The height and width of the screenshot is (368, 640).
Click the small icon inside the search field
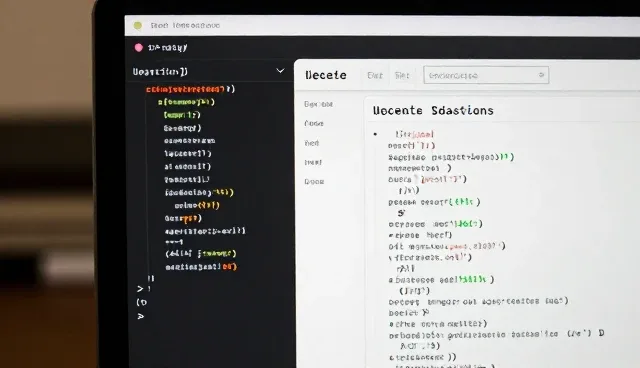[541, 75]
